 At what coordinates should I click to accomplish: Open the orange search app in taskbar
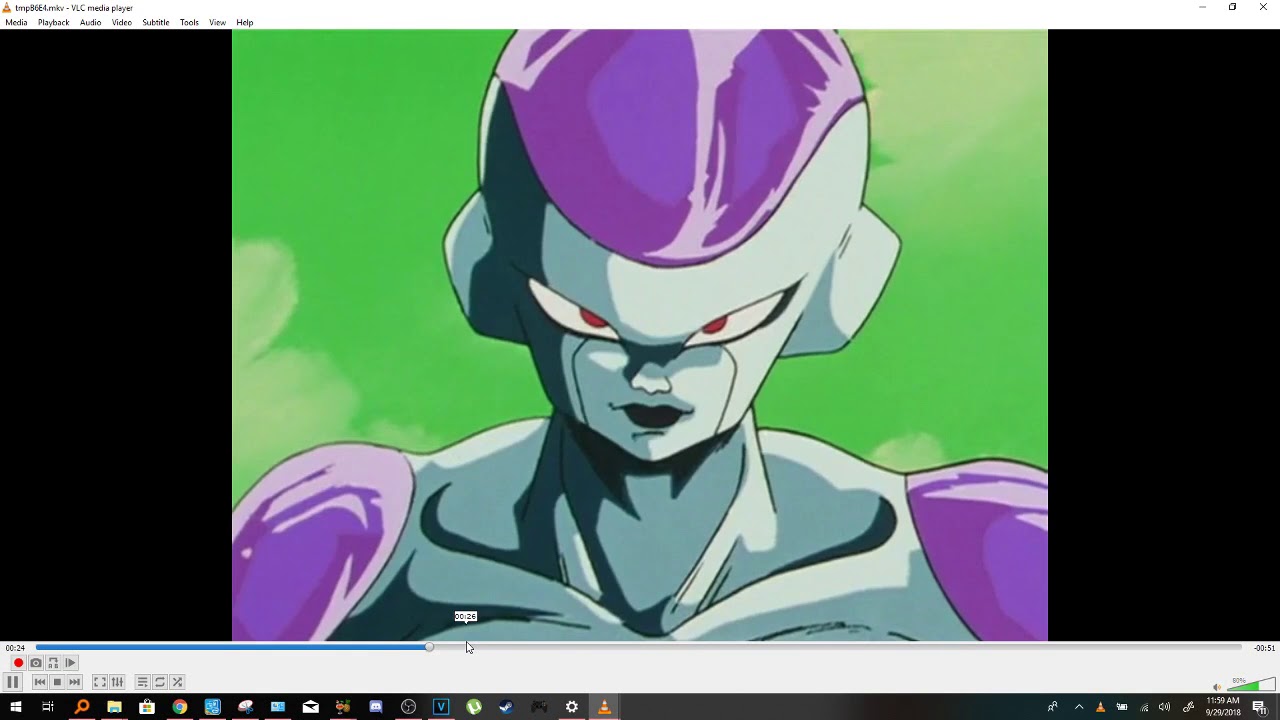point(82,707)
